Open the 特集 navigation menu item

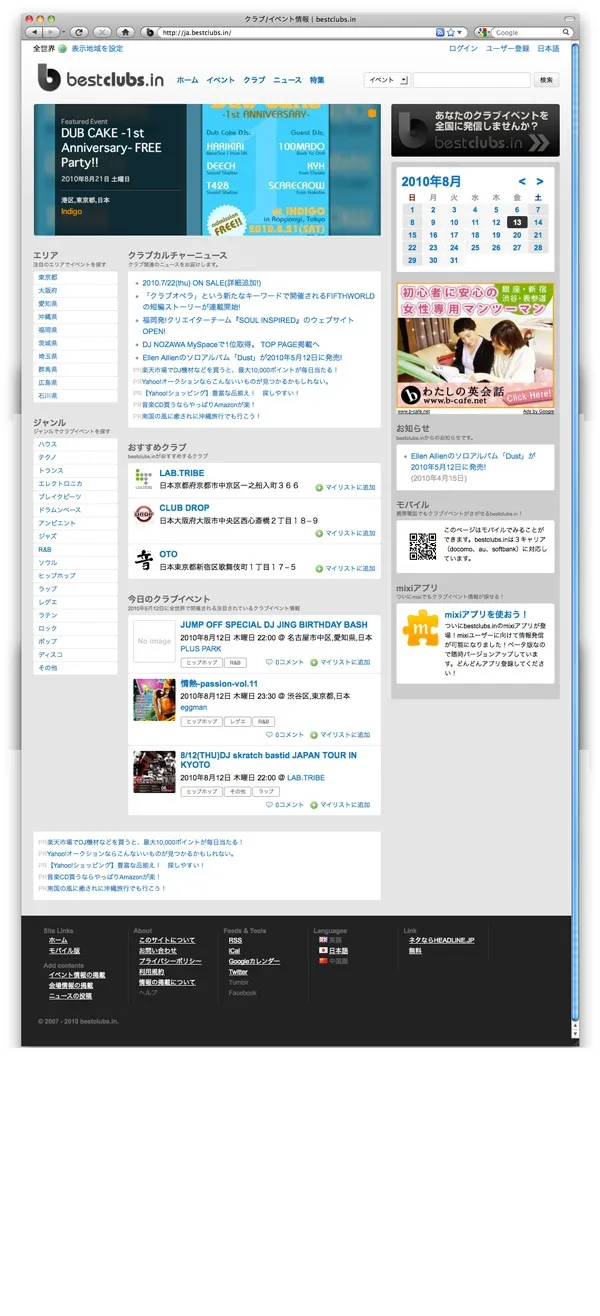[317, 80]
